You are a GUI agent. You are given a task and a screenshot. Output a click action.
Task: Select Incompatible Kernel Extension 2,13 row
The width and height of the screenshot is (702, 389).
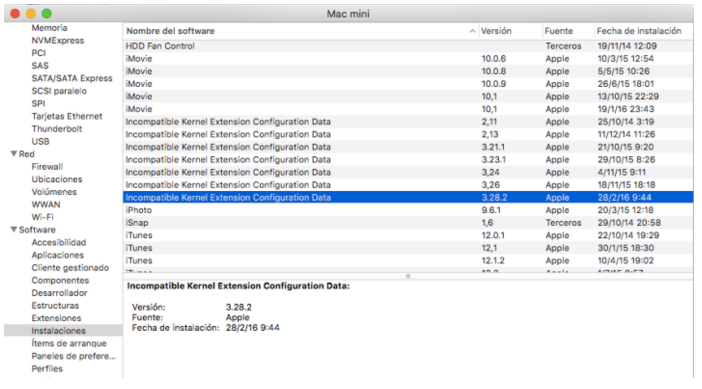pyautogui.click(x=408, y=134)
